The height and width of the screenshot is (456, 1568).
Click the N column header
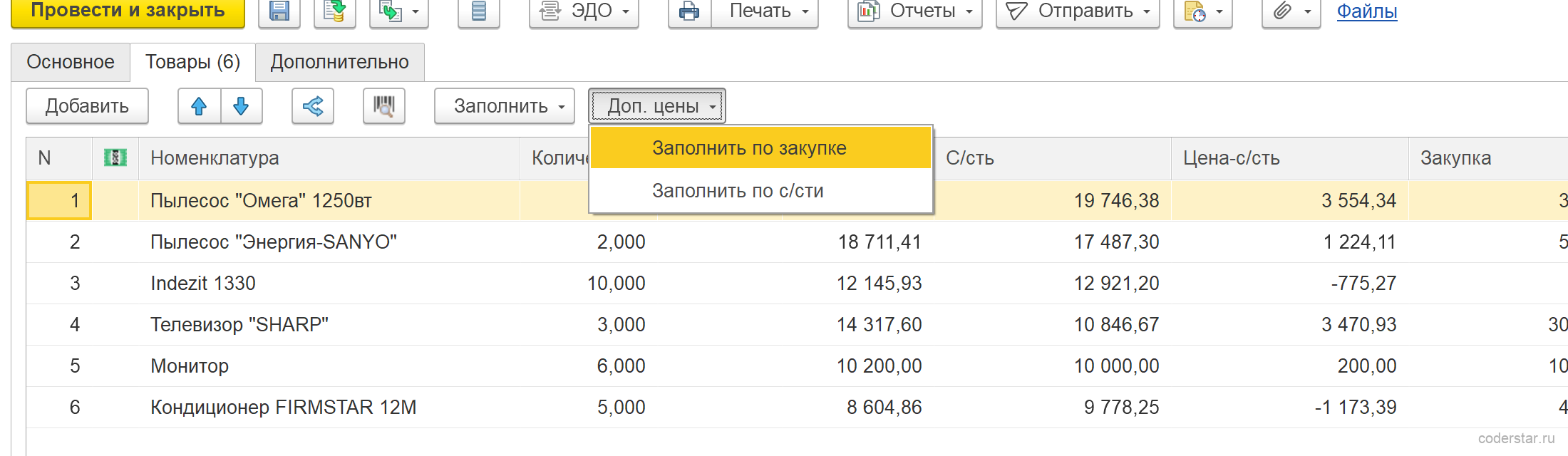coord(59,158)
